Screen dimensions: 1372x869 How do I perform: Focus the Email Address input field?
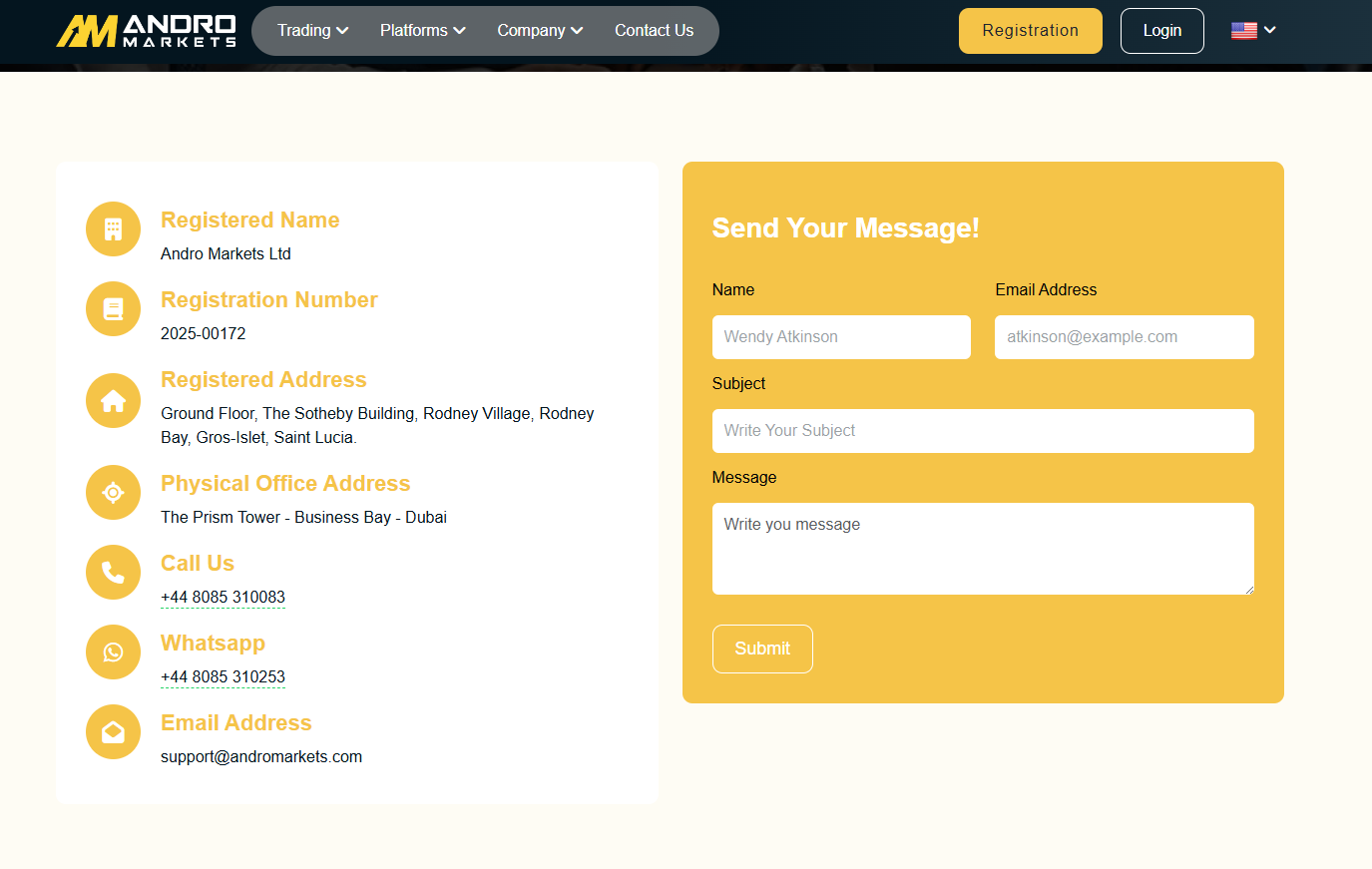(1125, 337)
